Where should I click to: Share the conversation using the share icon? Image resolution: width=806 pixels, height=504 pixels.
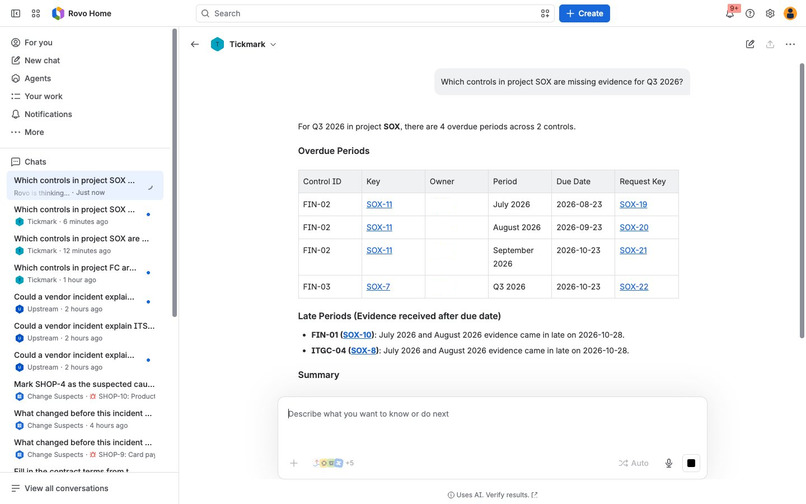(770, 44)
